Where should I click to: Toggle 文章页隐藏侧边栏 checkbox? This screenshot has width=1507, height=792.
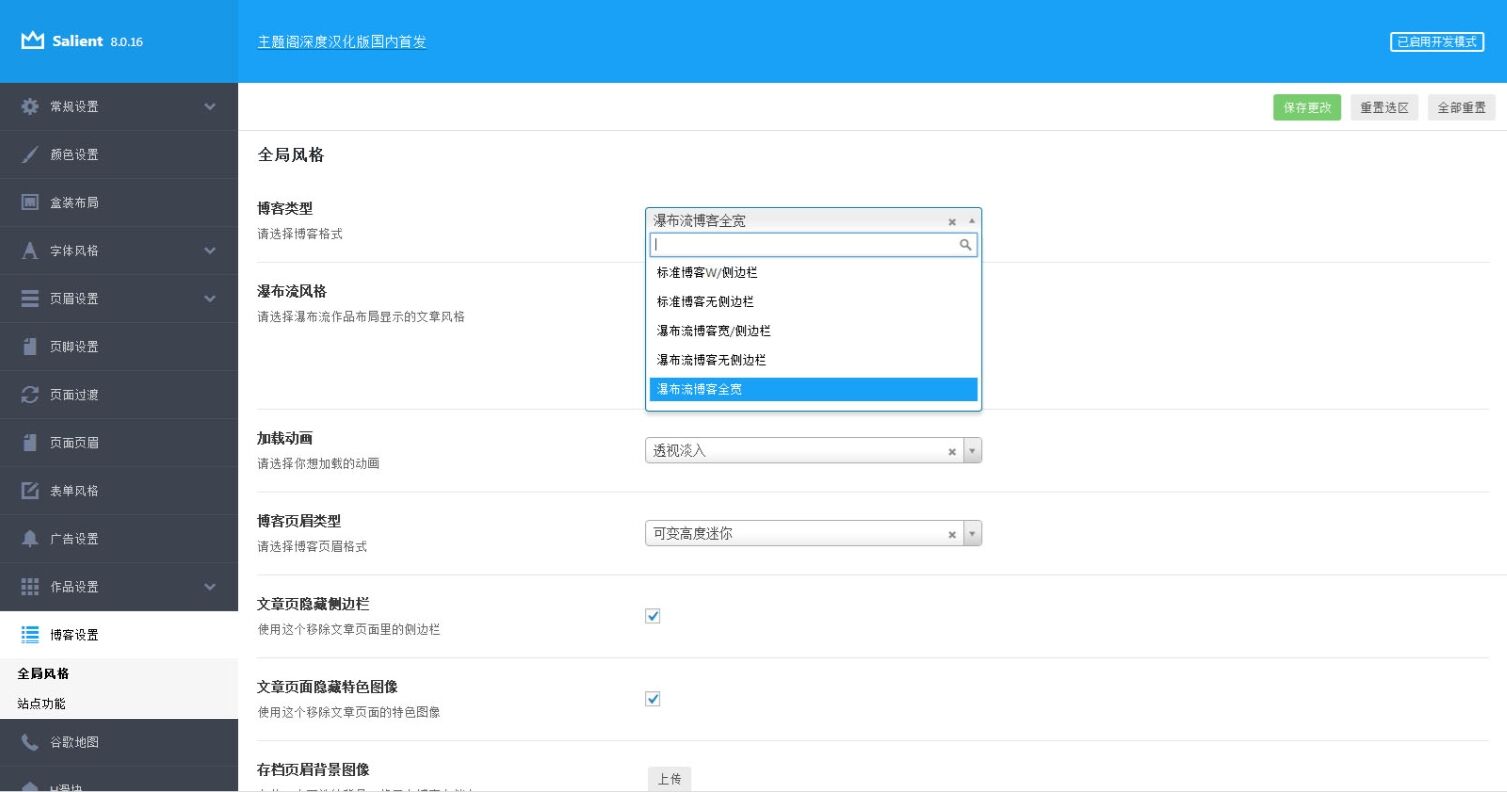653,616
